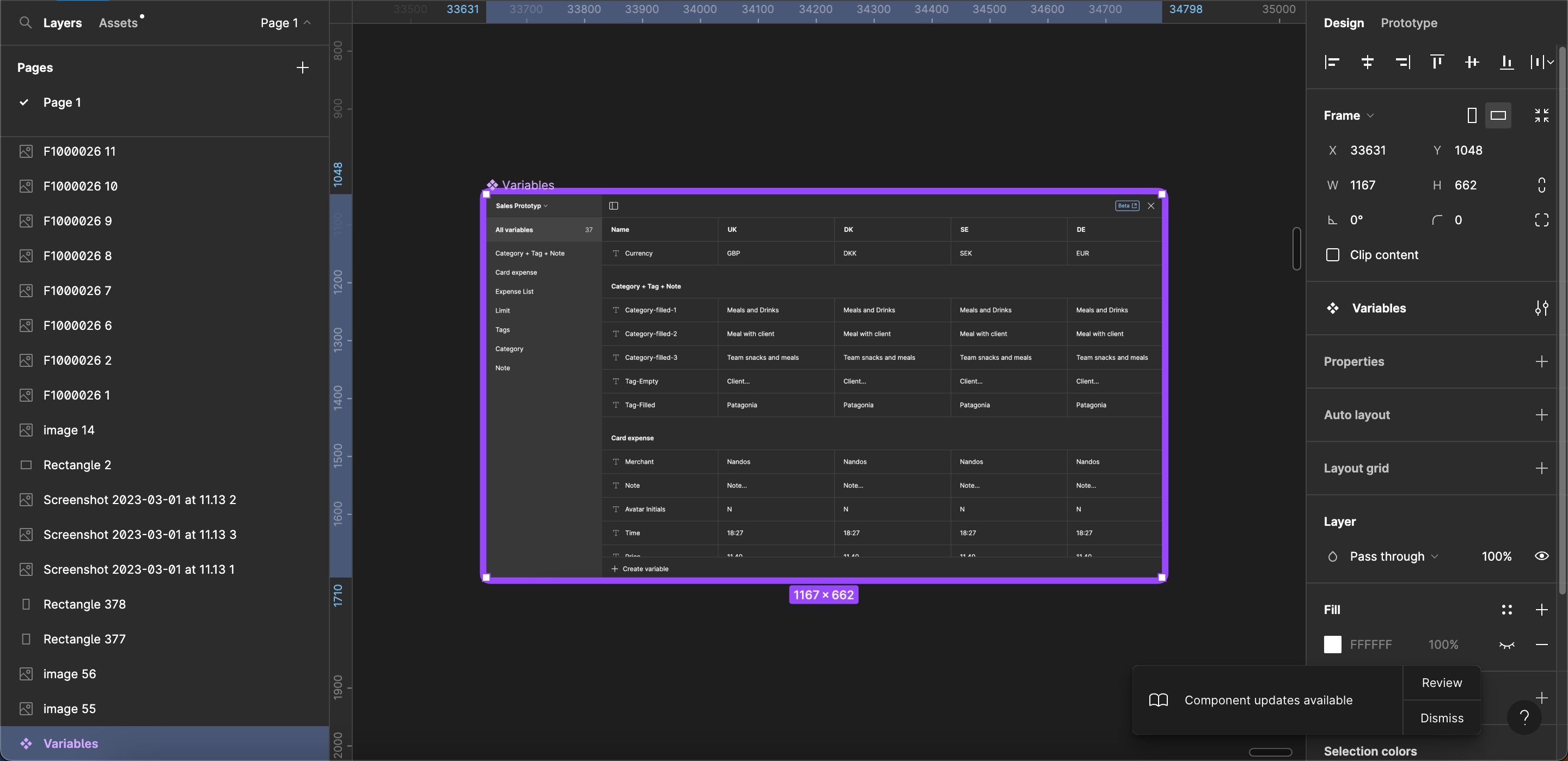This screenshot has width=1568, height=761.
Task: Toggle FFFFFF fill visibility
Action: point(1506,645)
